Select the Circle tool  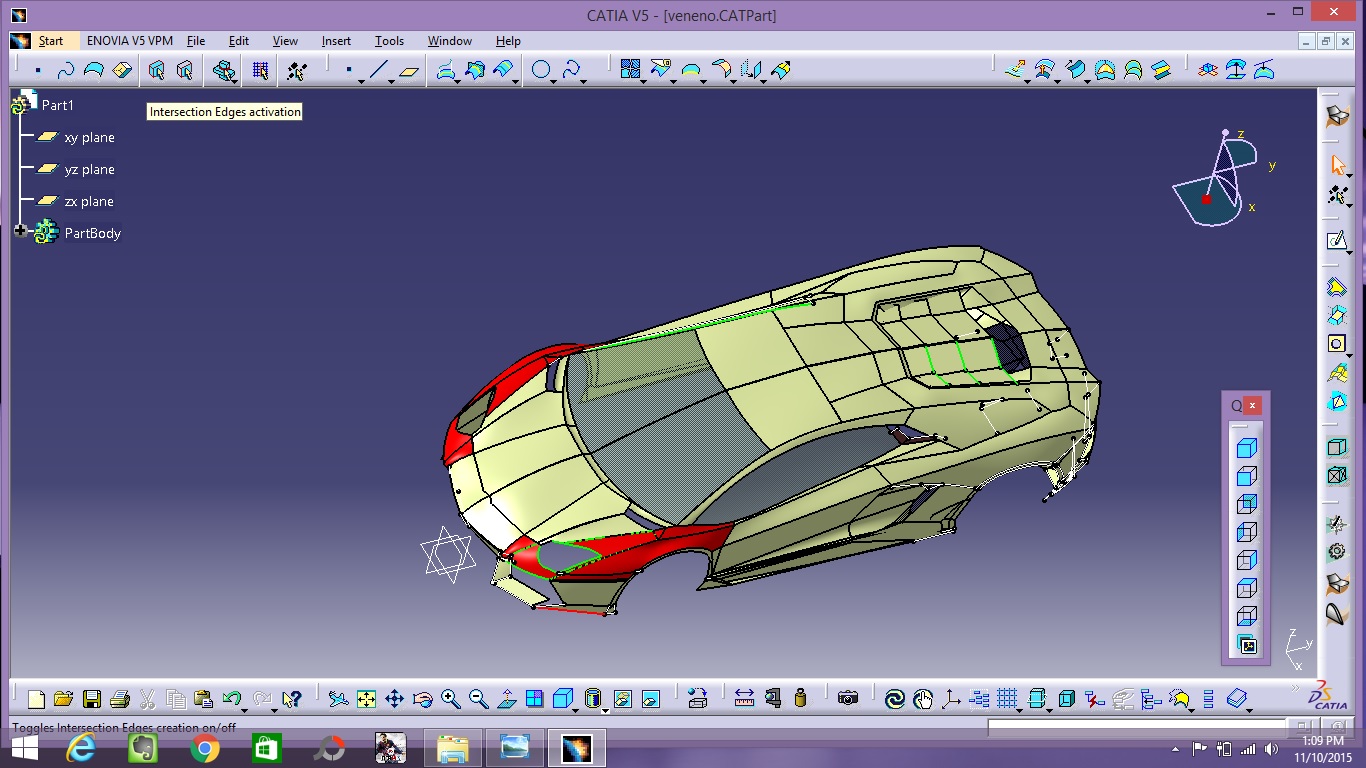tap(541, 70)
